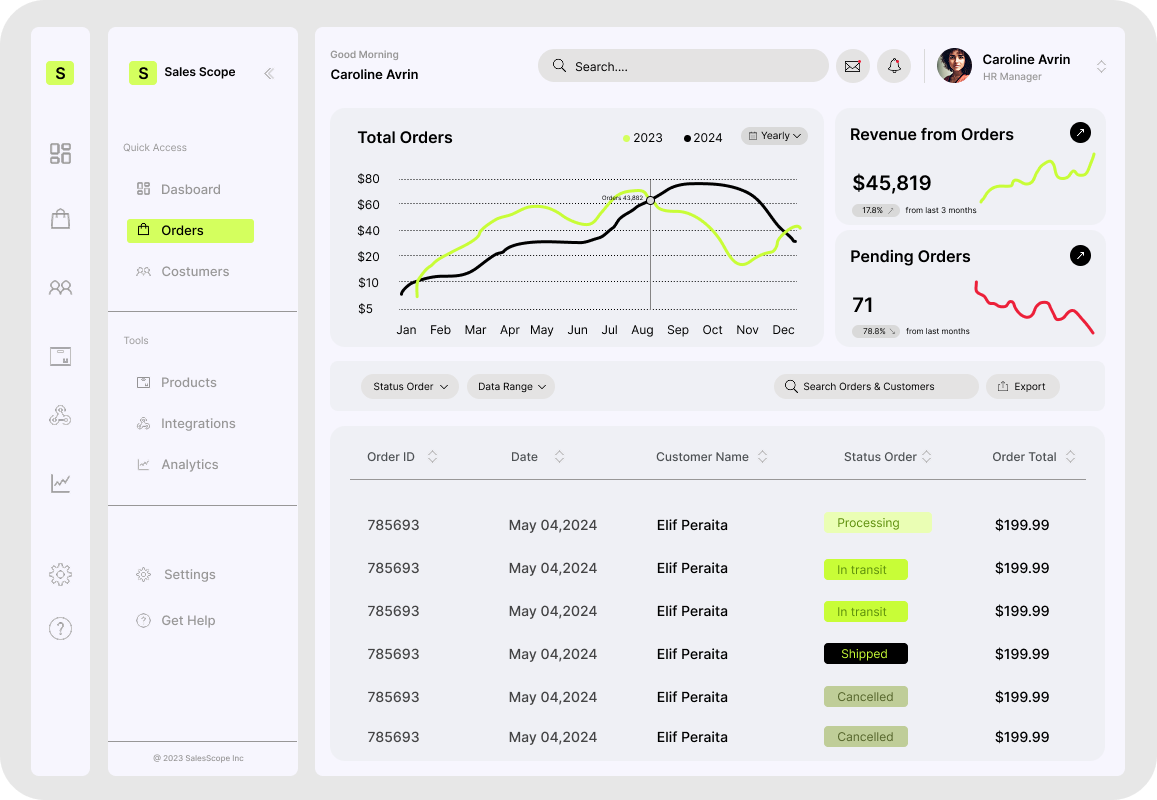Click the Search Orders & Customers field
This screenshot has height=800, width=1157.
876,387
